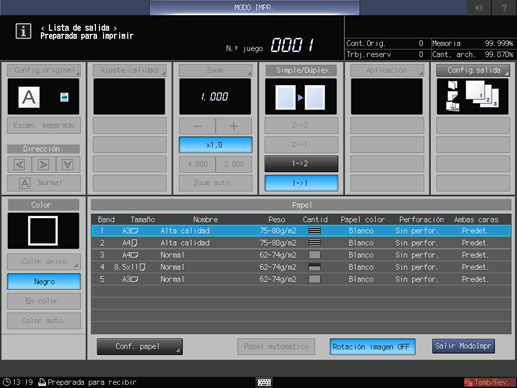517x388 pixels.
Task: Open Ajuste calidad menu
Action: (x=129, y=70)
